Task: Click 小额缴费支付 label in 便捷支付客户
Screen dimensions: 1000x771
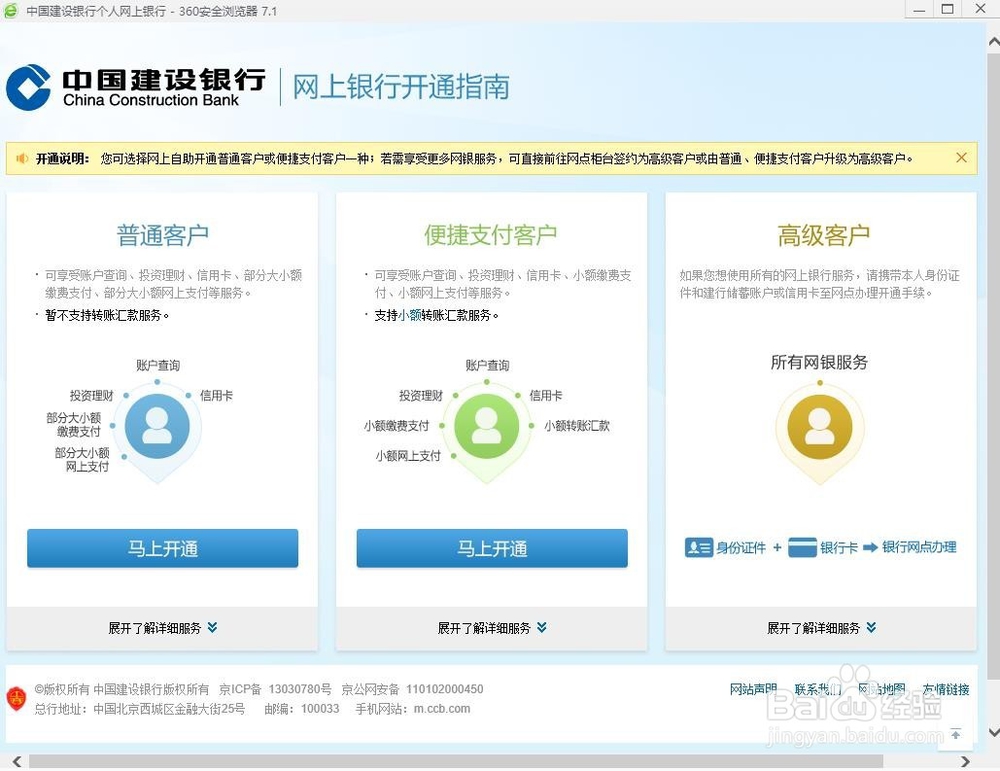Action: pyautogui.click(x=397, y=426)
